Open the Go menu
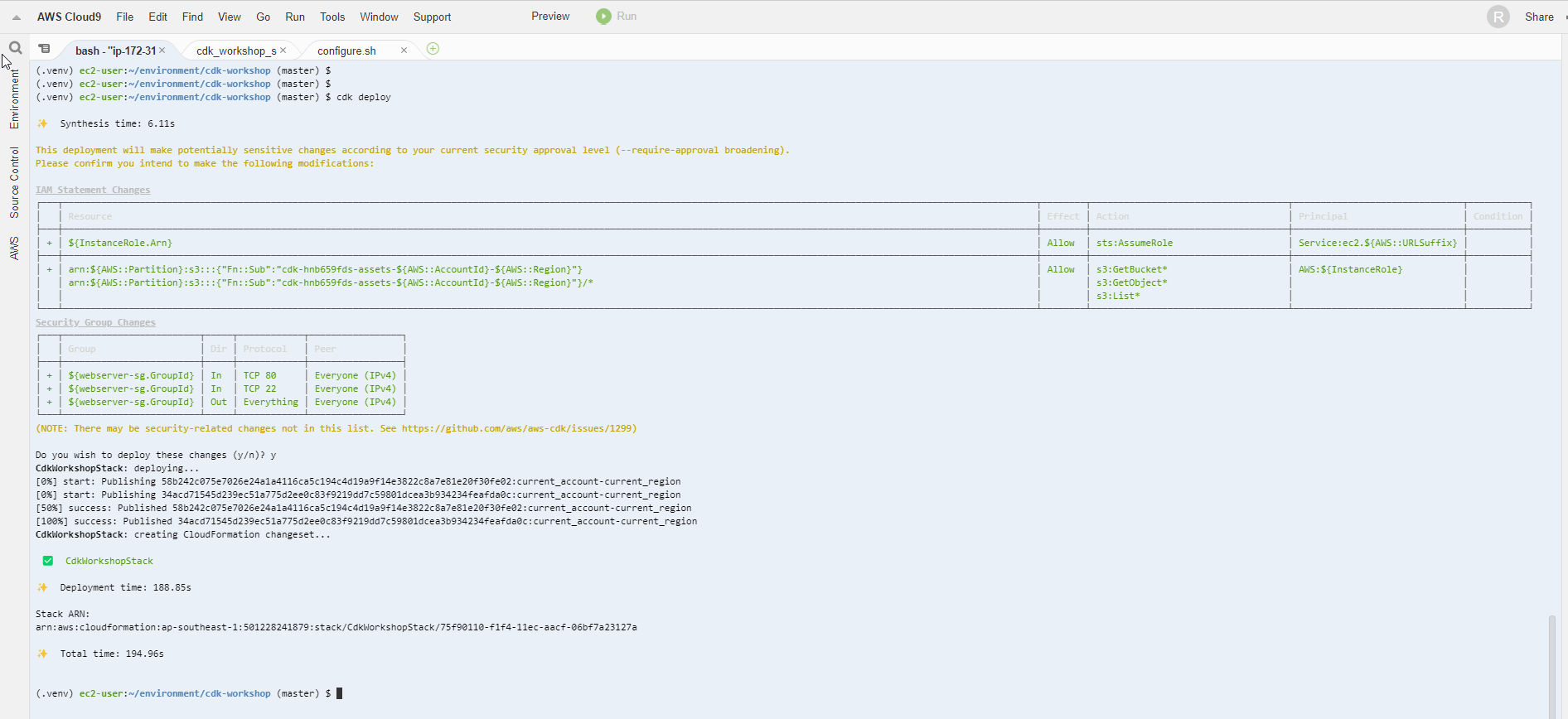The width and height of the screenshot is (1568, 719). tap(264, 17)
